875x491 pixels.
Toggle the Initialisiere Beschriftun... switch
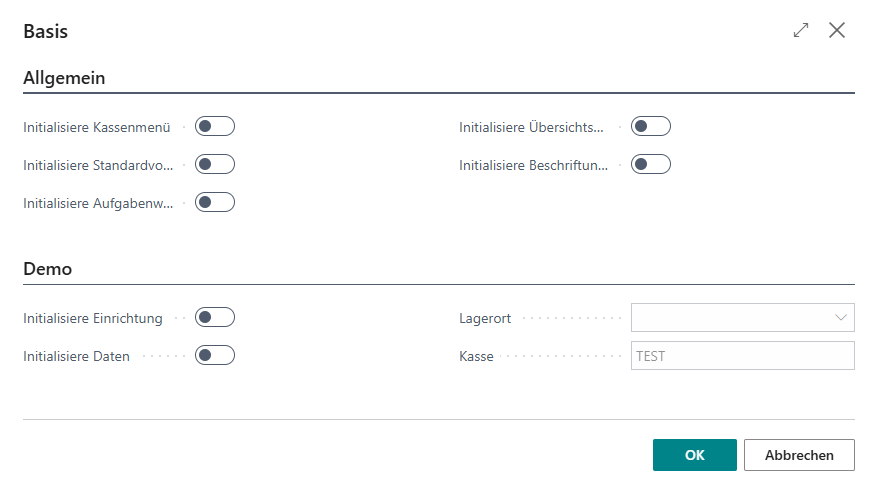651,164
